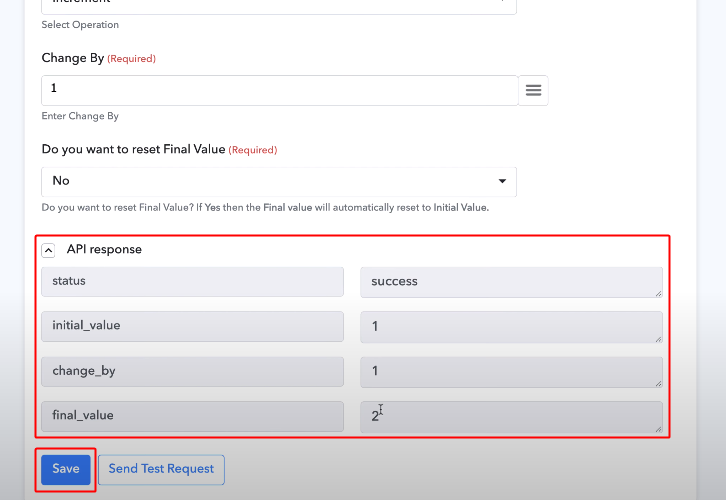Click the Save button

tap(66, 469)
